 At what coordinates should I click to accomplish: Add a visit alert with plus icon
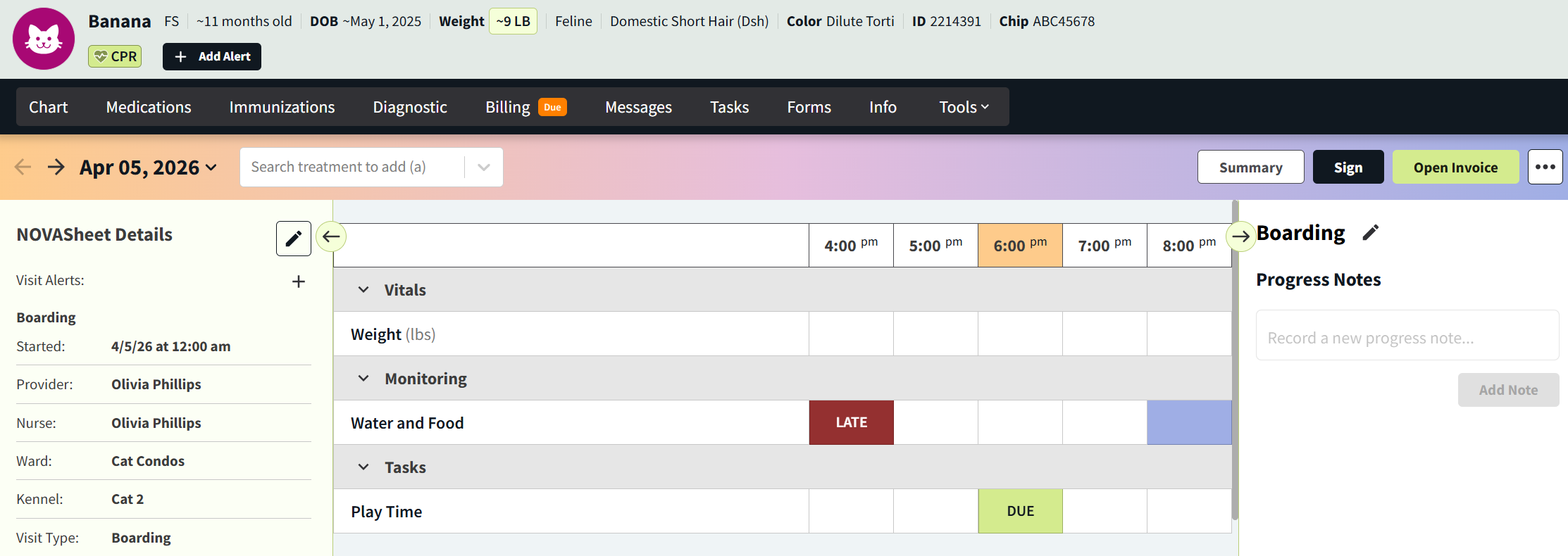[299, 282]
